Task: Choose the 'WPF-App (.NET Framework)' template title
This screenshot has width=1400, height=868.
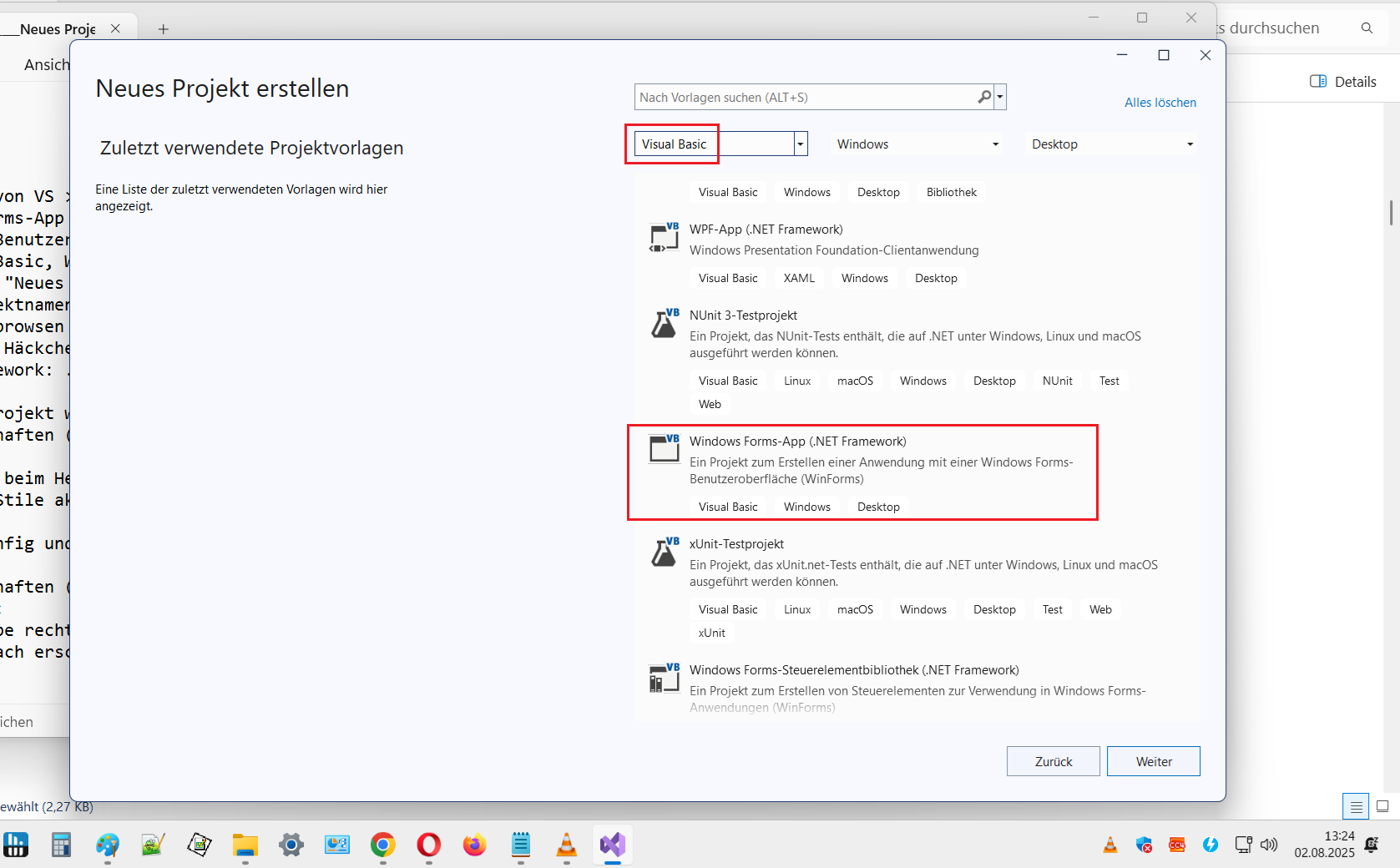Action: [766, 230]
